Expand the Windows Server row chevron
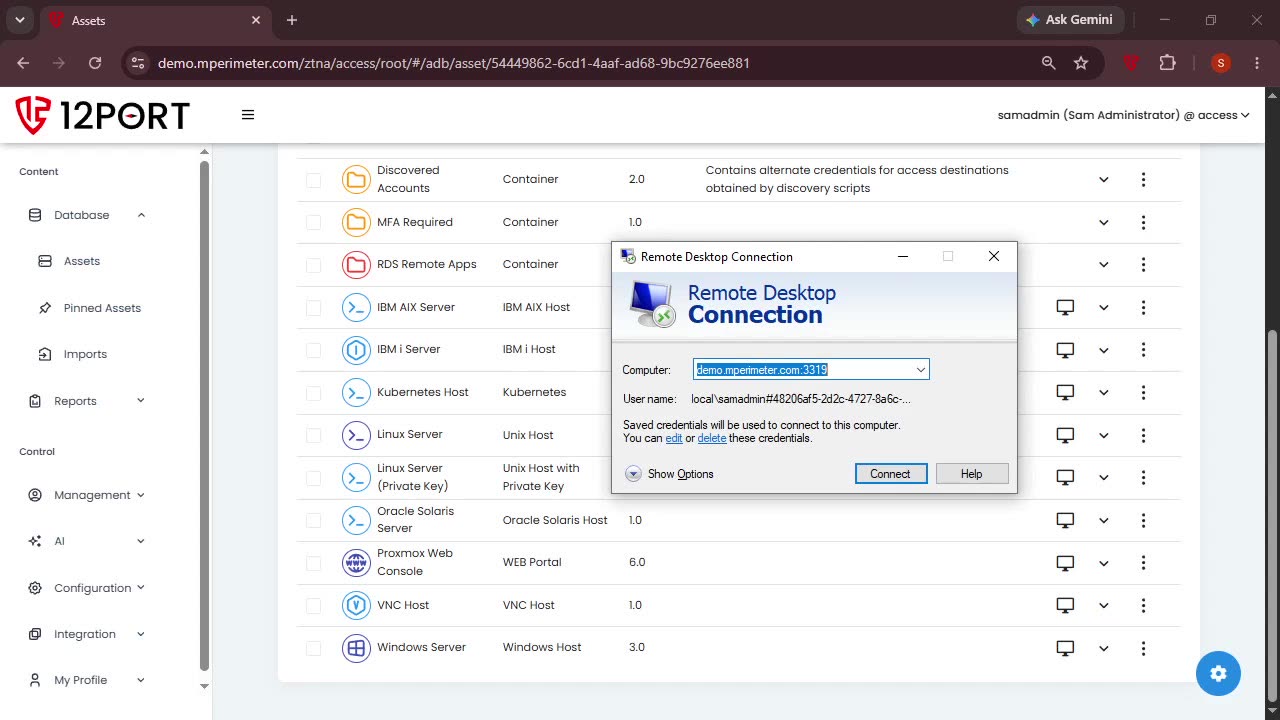The height and width of the screenshot is (720, 1280). click(x=1104, y=648)
